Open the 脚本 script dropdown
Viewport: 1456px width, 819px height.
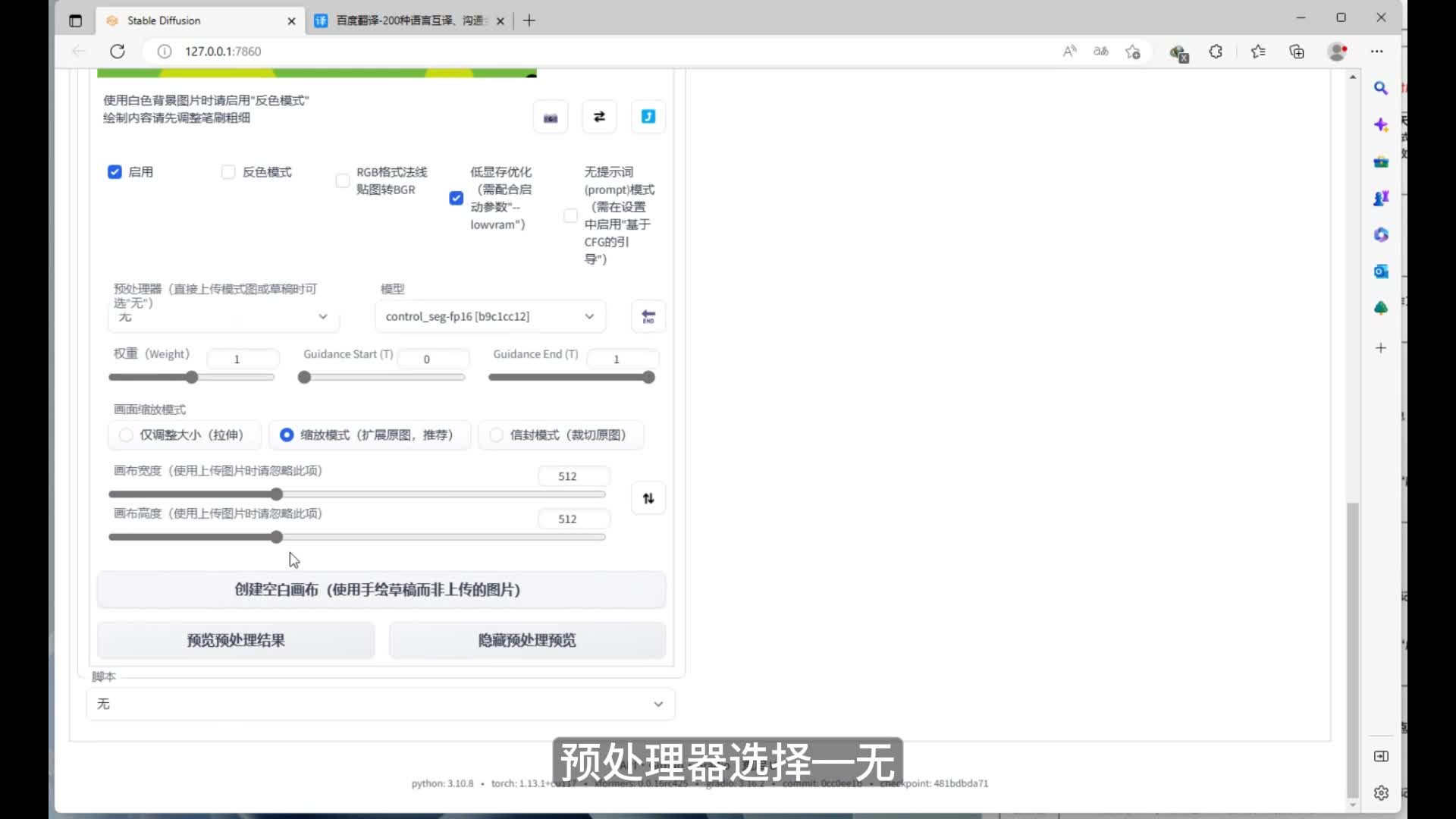[380, 704]
